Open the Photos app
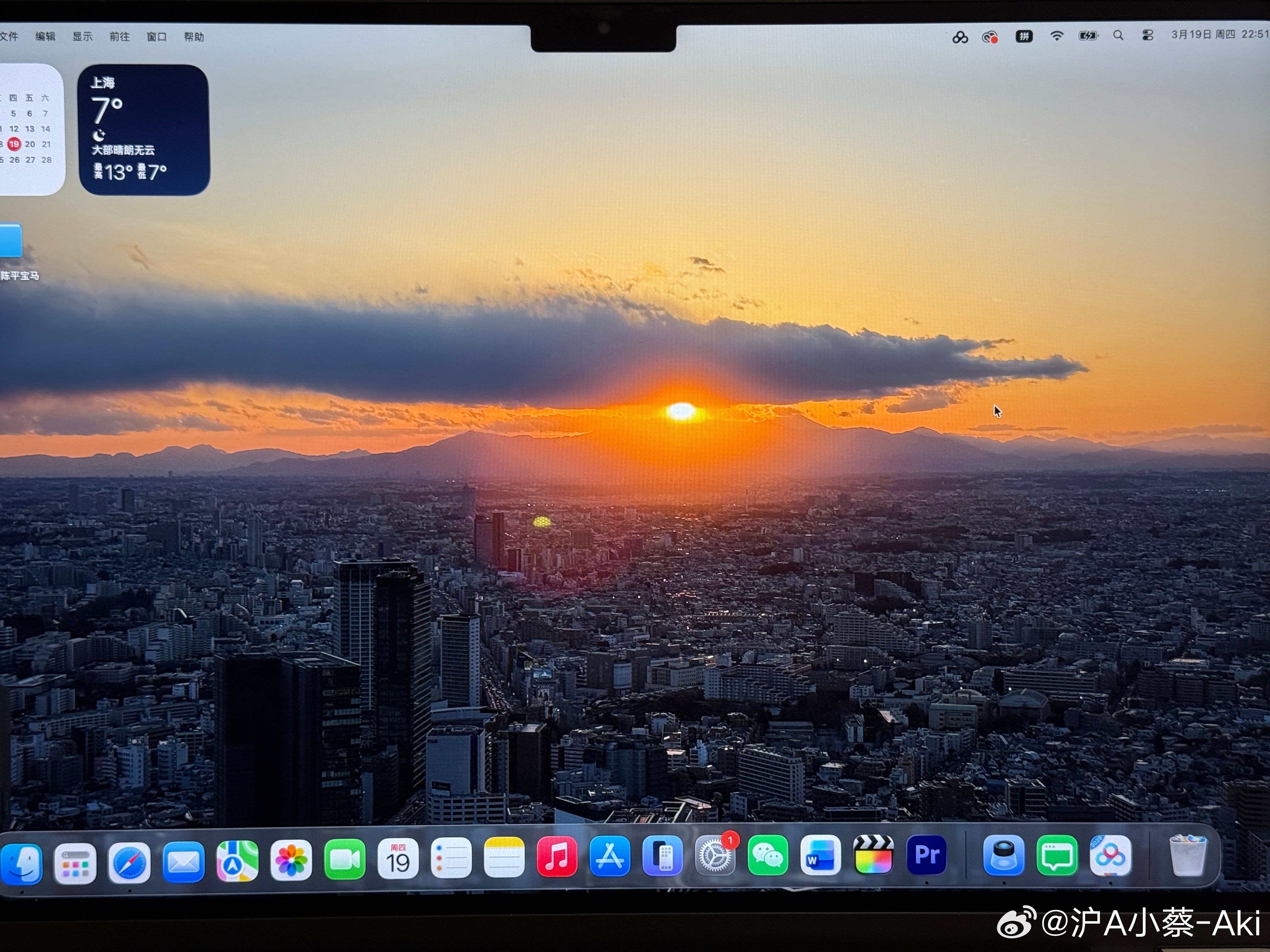Screen dimensions: 1270x952 click(291, 860)
